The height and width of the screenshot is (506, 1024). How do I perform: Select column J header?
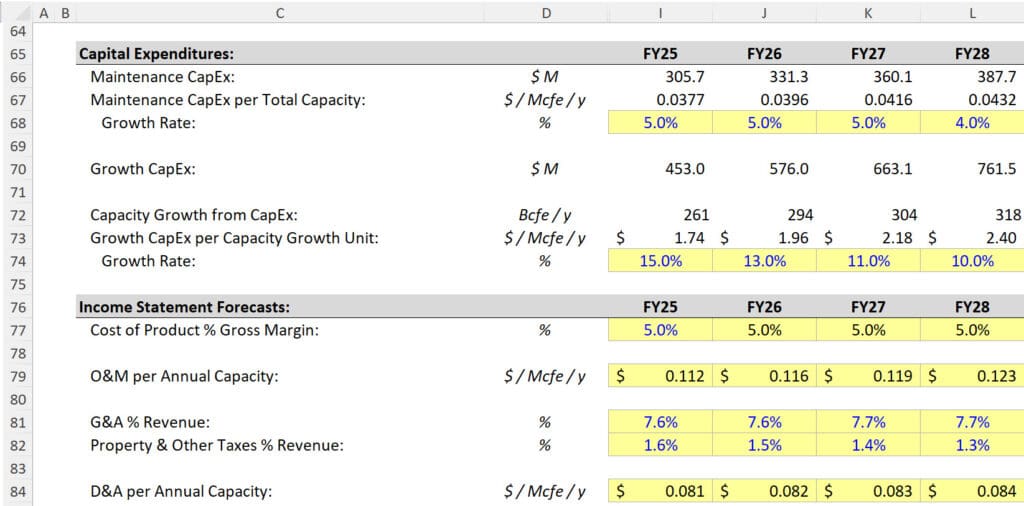tap(764, 12)
